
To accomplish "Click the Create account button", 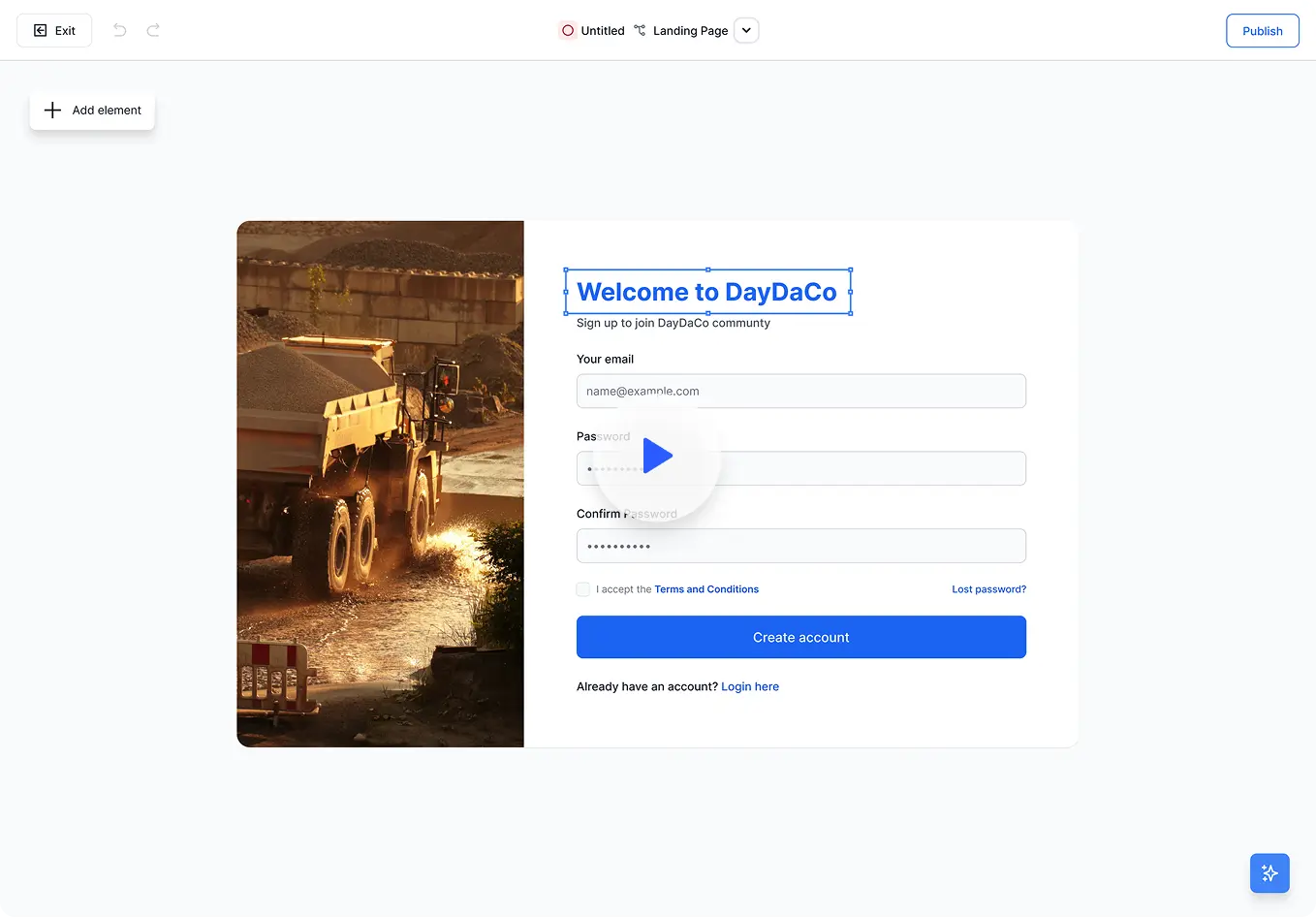I will [801, 638].
